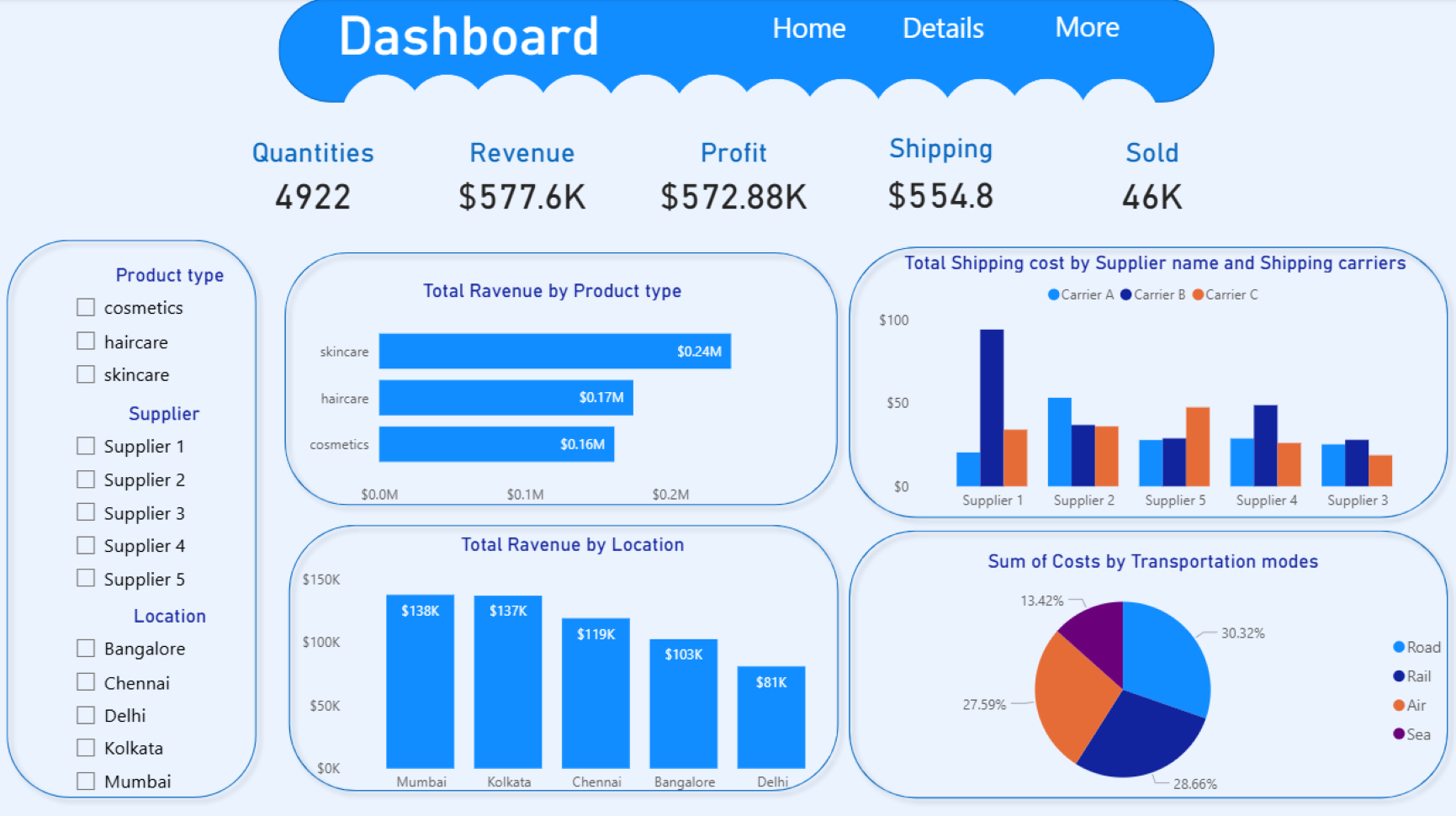
Task: Select the cosmetics revenue bar $0.16M
Action: pyautogui.click(x=496, y=444)
